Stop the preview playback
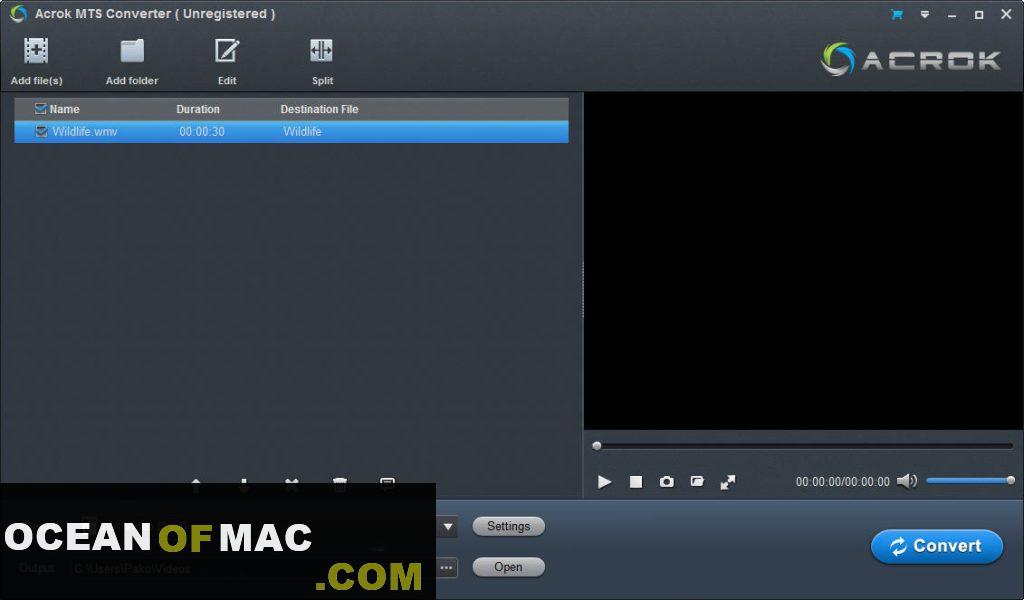Image resolution: width=1024 pixels, height=600 pixels. [635, 482]
